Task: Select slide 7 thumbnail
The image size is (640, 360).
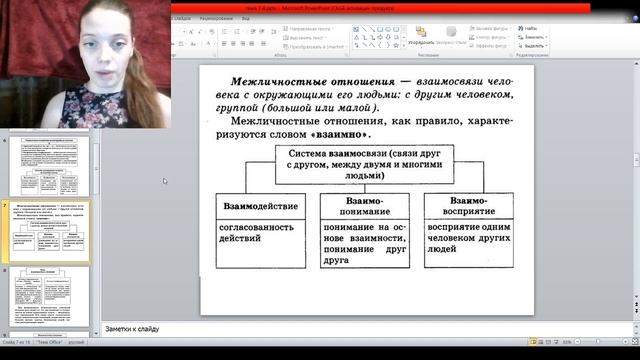Action: coord(49,231)
